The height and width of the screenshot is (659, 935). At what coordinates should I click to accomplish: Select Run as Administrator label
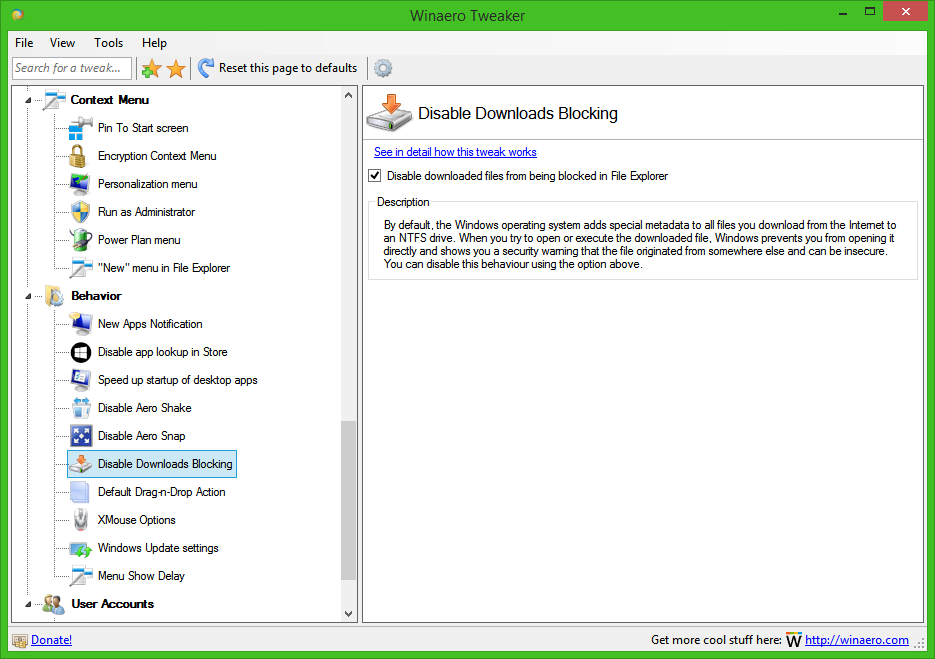coord(146,212)
